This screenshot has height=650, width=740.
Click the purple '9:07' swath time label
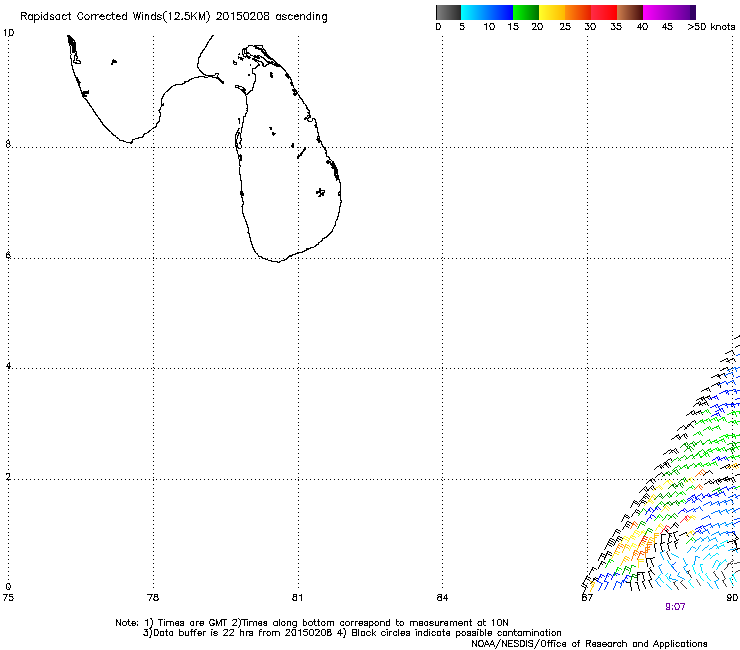(x=675, y=607)
